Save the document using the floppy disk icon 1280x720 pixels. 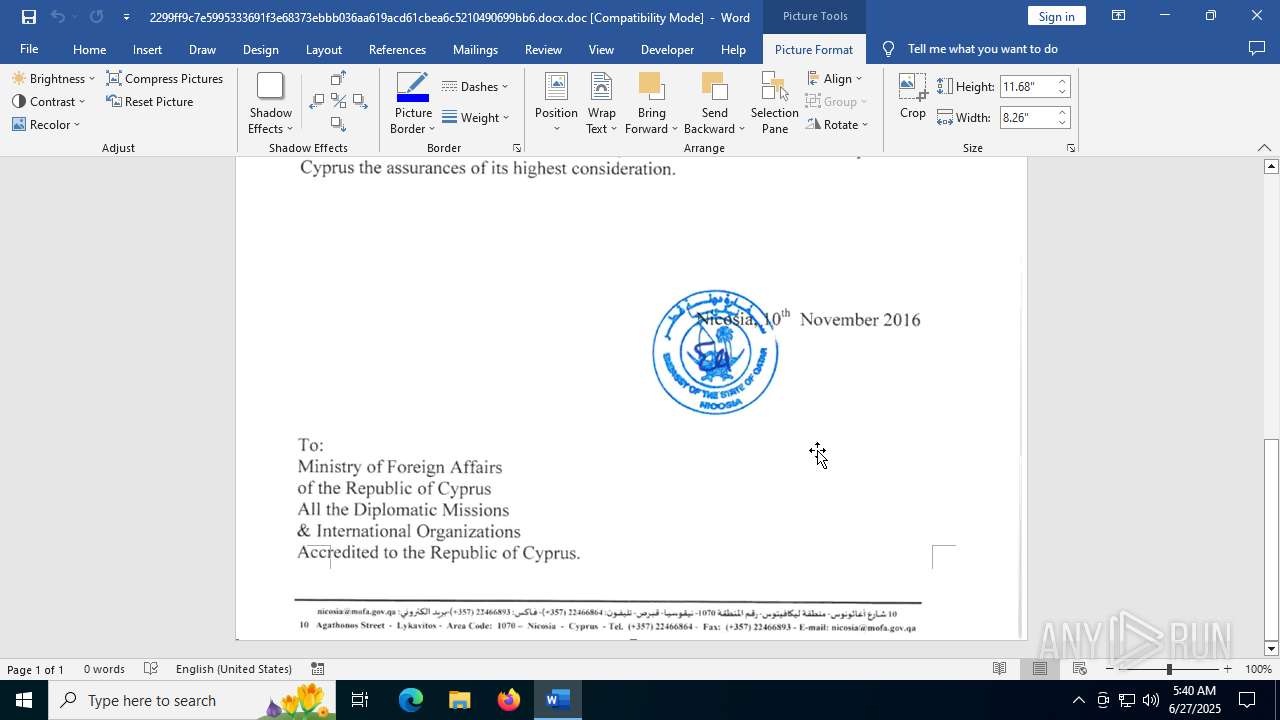(x=29, y=17)
